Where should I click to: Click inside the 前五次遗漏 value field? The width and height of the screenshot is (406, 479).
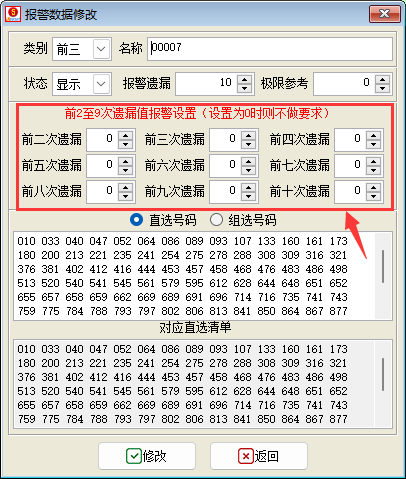[102, 165]
